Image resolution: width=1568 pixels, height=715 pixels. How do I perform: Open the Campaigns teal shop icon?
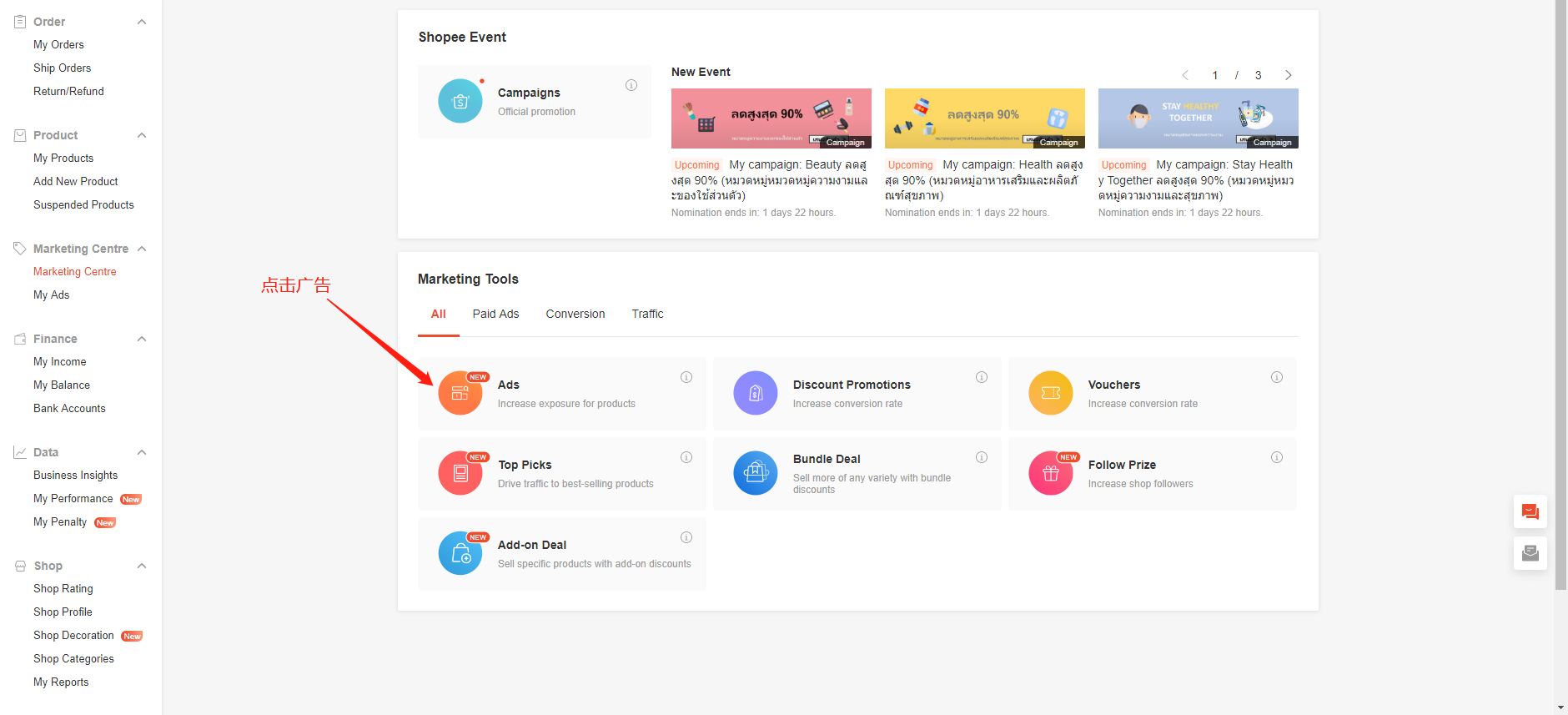pyautogui.click(x=460, y=101)
